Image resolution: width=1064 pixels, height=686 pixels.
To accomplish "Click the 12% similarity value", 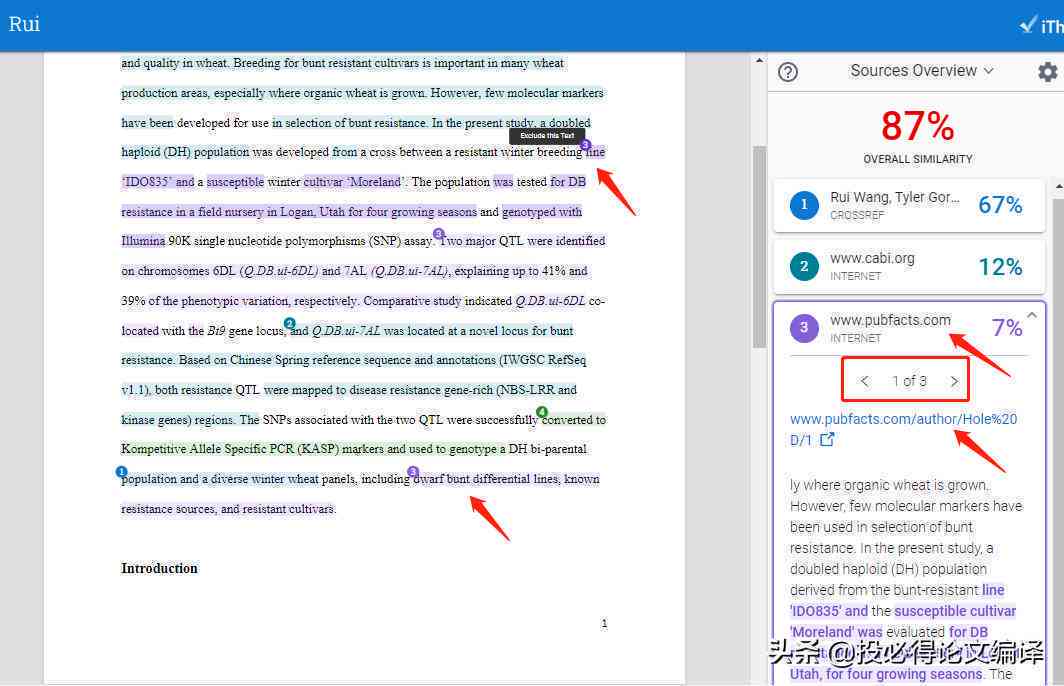I will (1000, 267).
